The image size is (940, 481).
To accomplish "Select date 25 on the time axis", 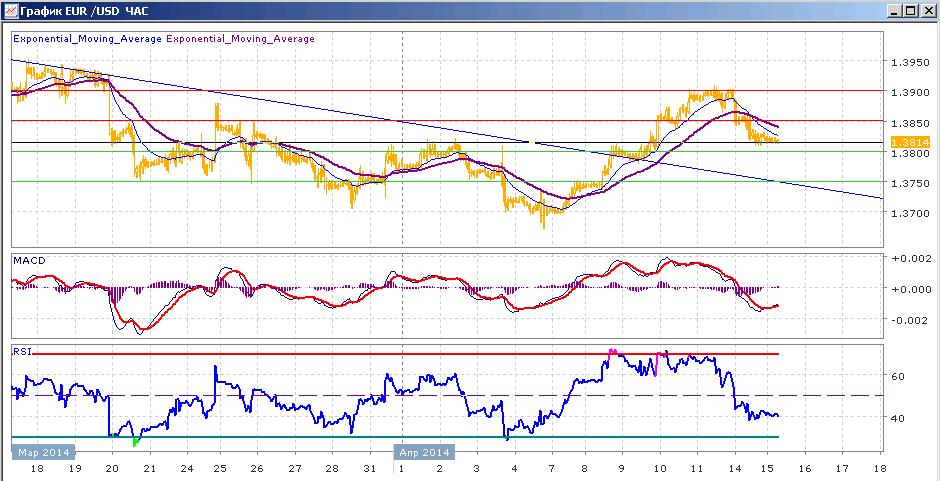I will pos(220,469).
